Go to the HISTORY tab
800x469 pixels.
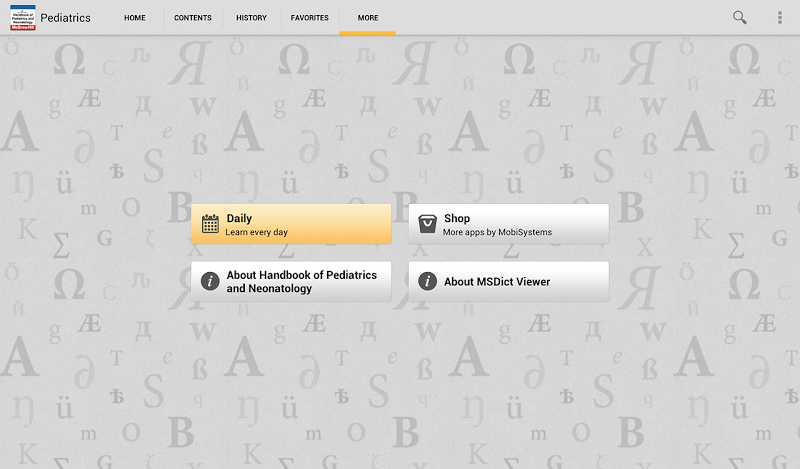click(251, 18)
